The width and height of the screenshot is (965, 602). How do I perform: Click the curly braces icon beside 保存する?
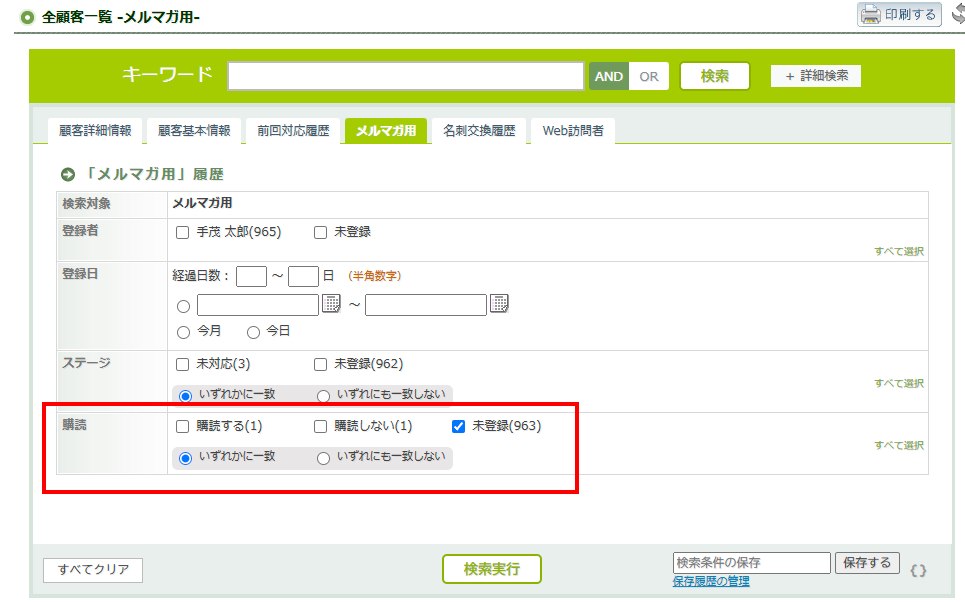click(x=918, y=571)
